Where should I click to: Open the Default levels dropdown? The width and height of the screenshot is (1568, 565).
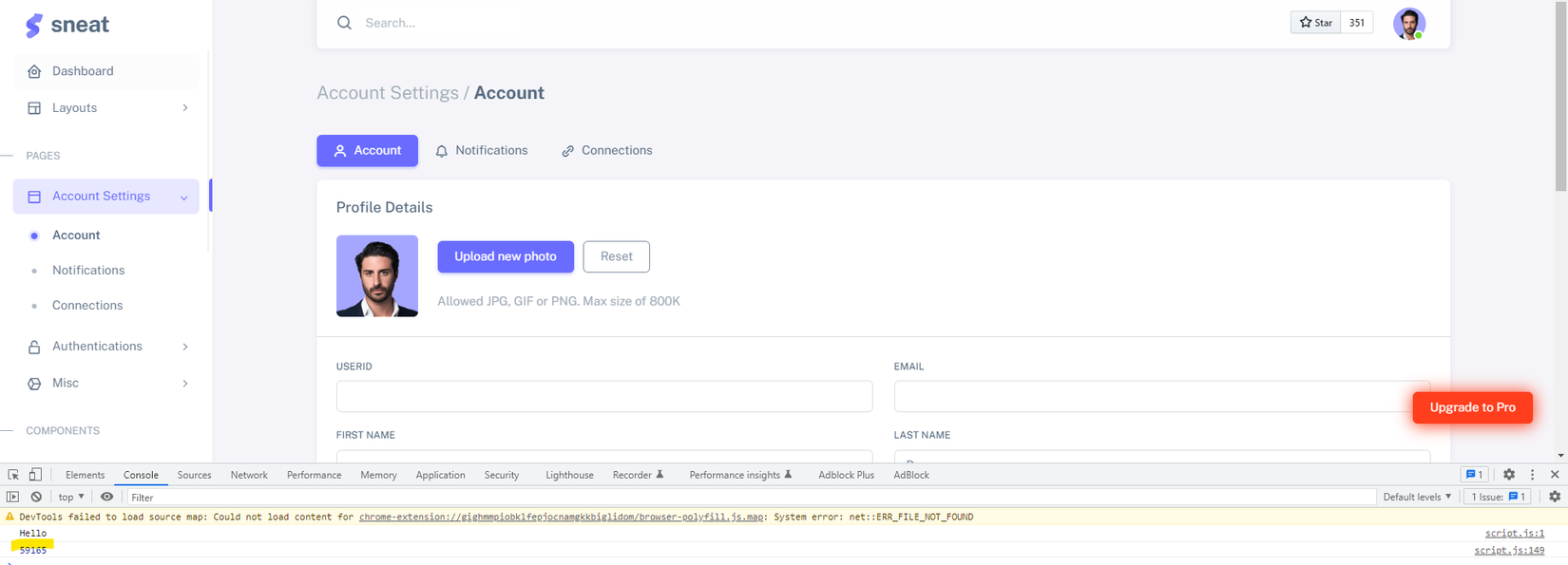tap(1417, 497)
